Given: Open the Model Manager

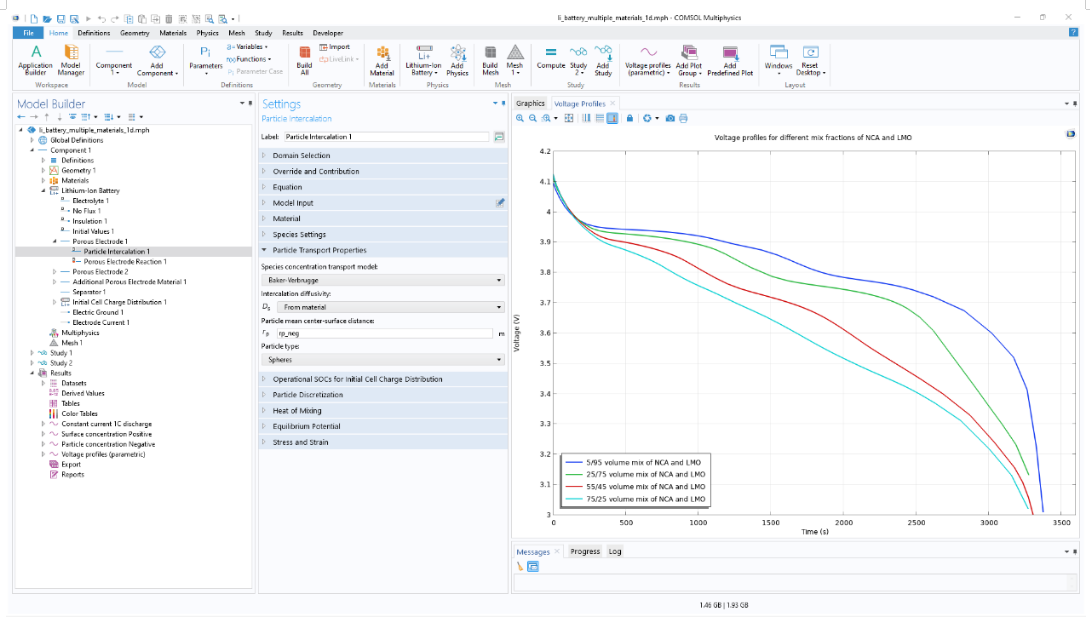Looking at the screenshot, I should tap(70, 60).
